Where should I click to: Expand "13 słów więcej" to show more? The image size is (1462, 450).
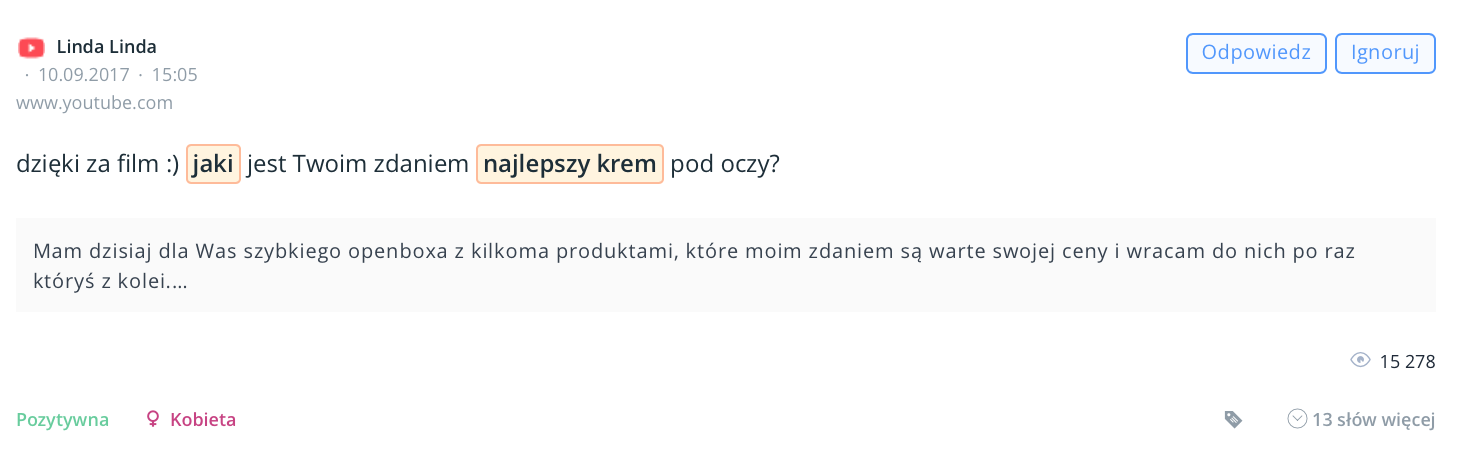coord(1373,420)
